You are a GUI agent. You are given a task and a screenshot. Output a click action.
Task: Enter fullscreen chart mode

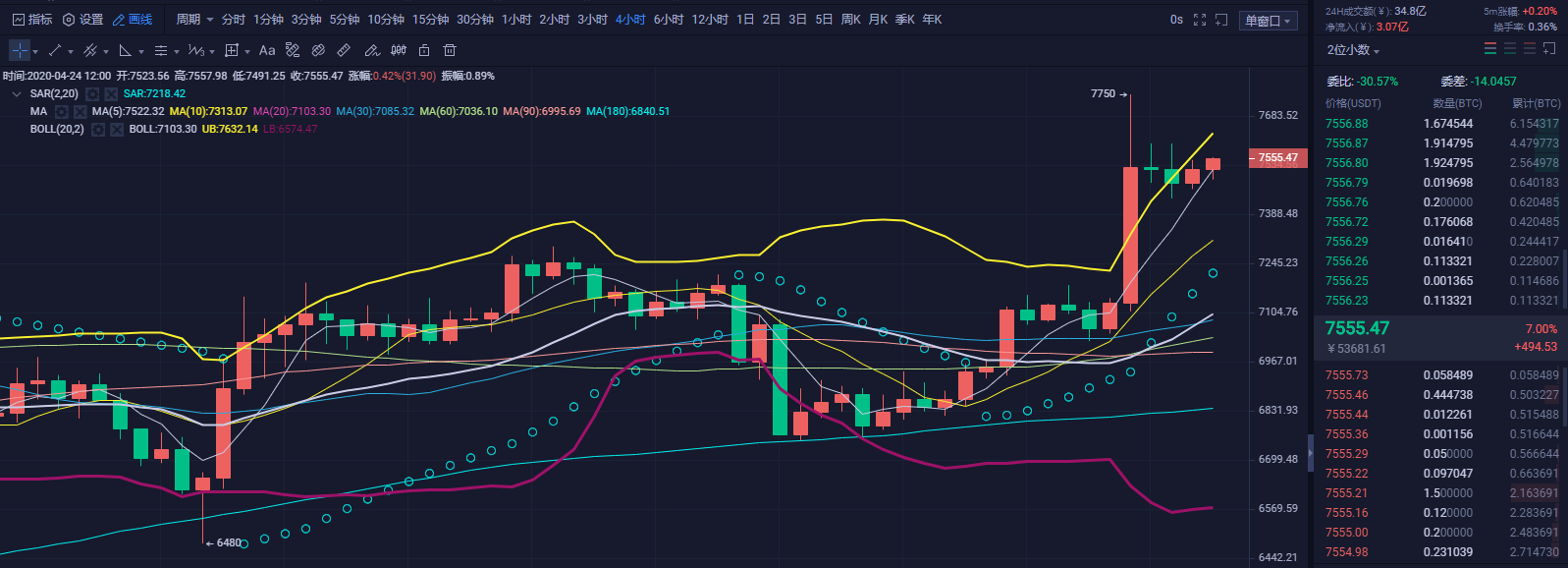(1200, 20)
